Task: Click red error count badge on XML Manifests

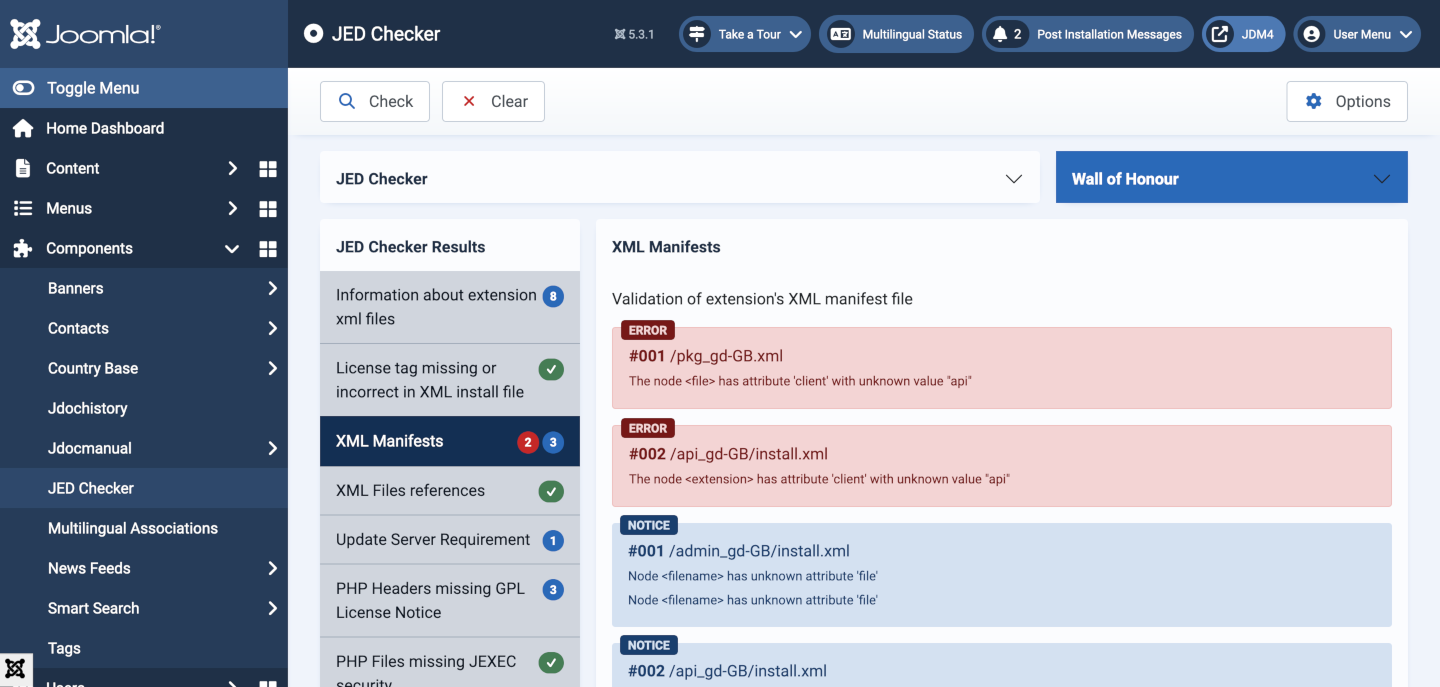Action: [528, 442]
